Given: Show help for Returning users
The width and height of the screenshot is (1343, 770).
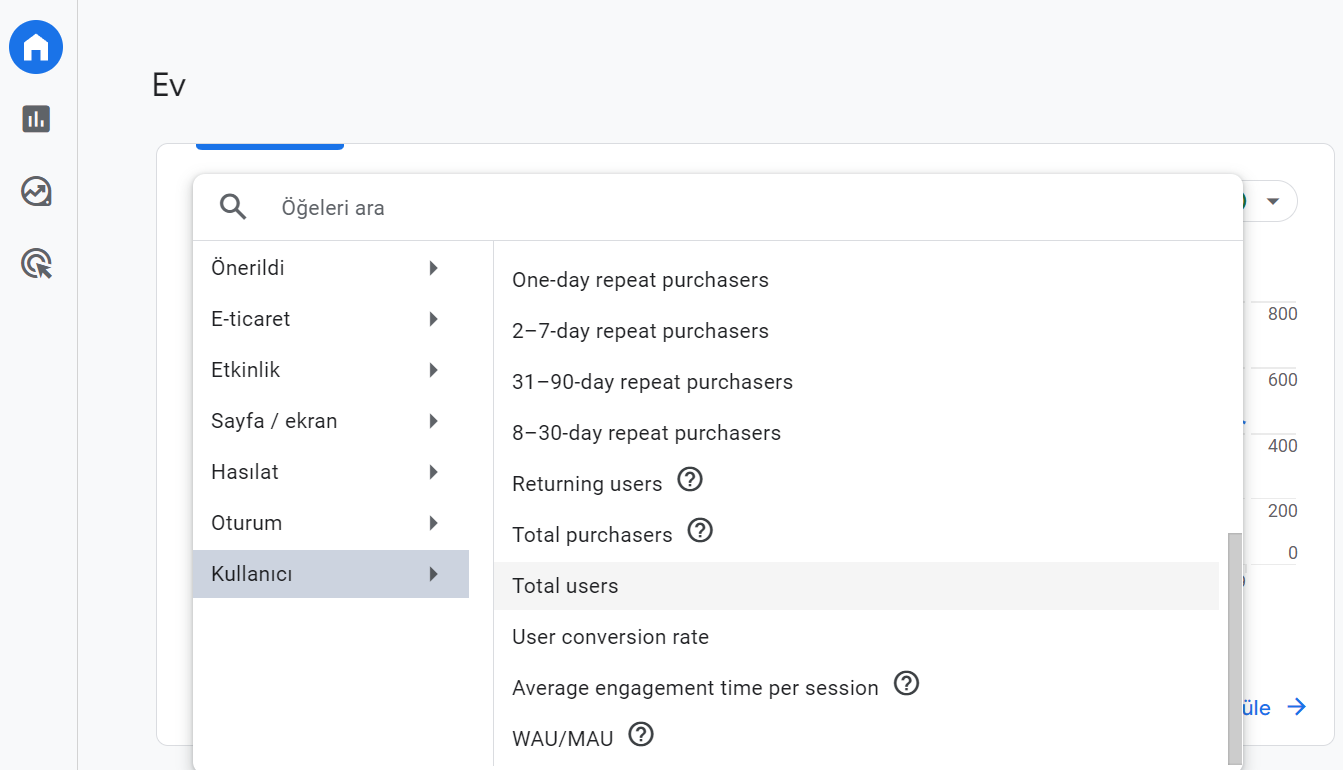Looking at the screenshot, I should point(690,480).
